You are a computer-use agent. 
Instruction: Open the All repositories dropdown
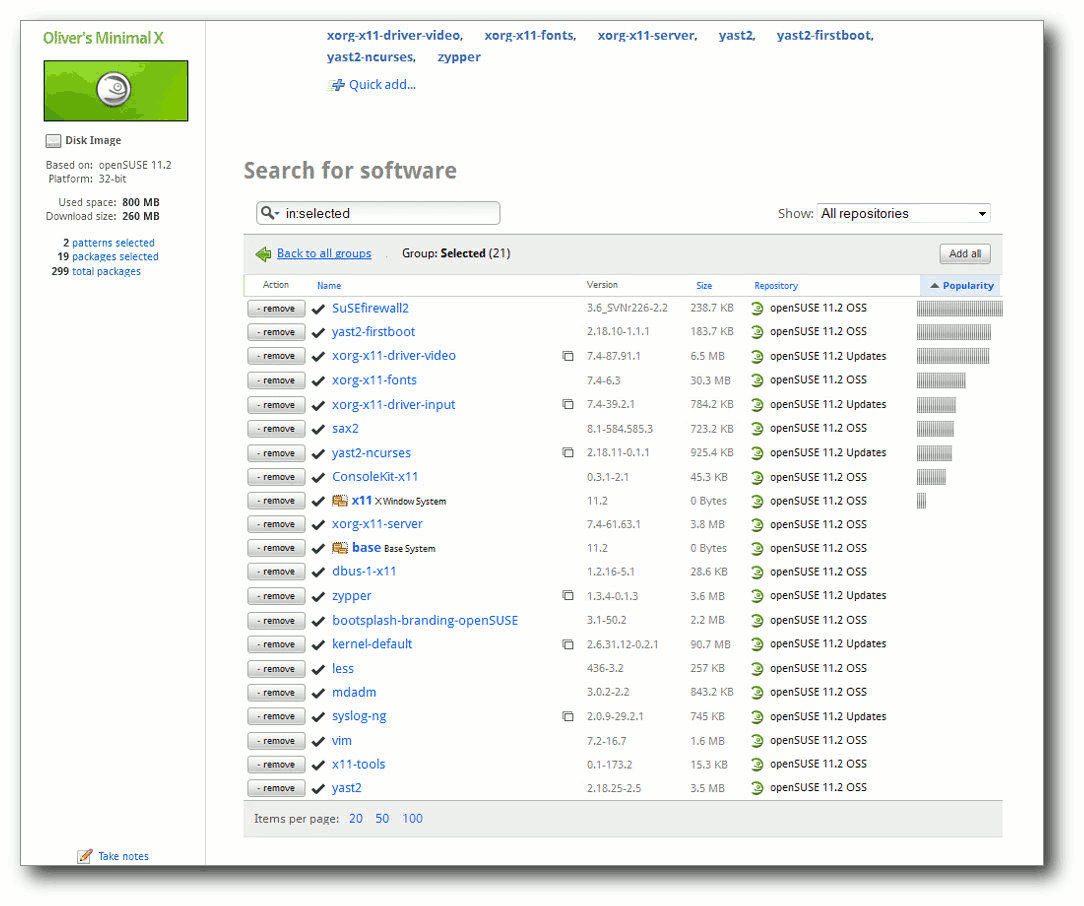904,214
